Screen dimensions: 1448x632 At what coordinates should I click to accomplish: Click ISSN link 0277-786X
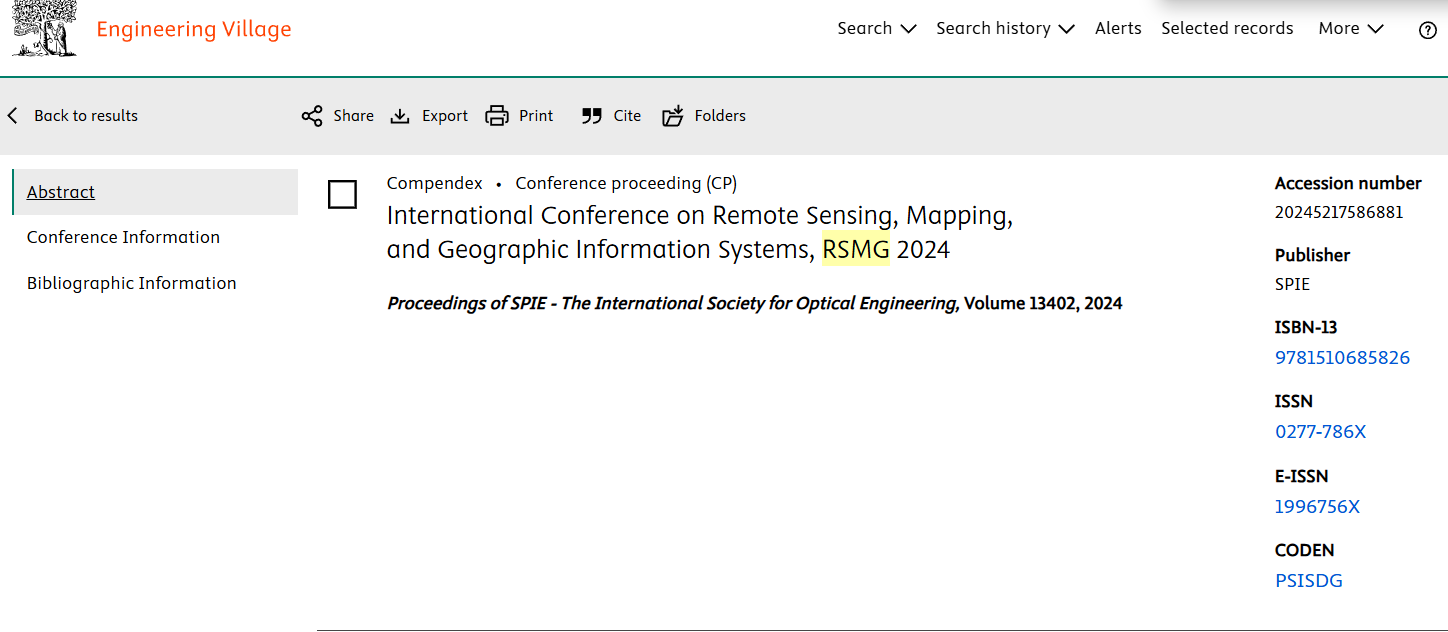point(1320,432)
